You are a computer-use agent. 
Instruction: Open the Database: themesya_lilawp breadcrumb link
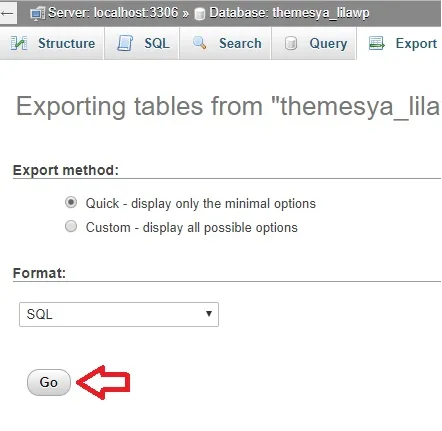point(289,13)
